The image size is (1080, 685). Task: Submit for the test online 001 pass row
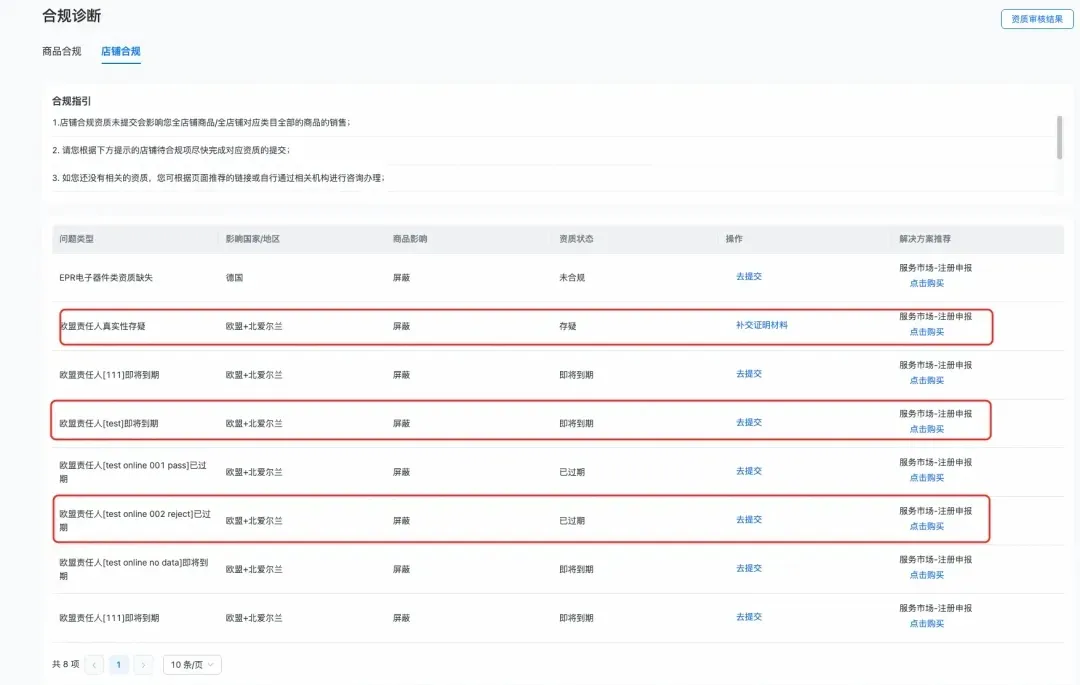[x=749, y=471]
